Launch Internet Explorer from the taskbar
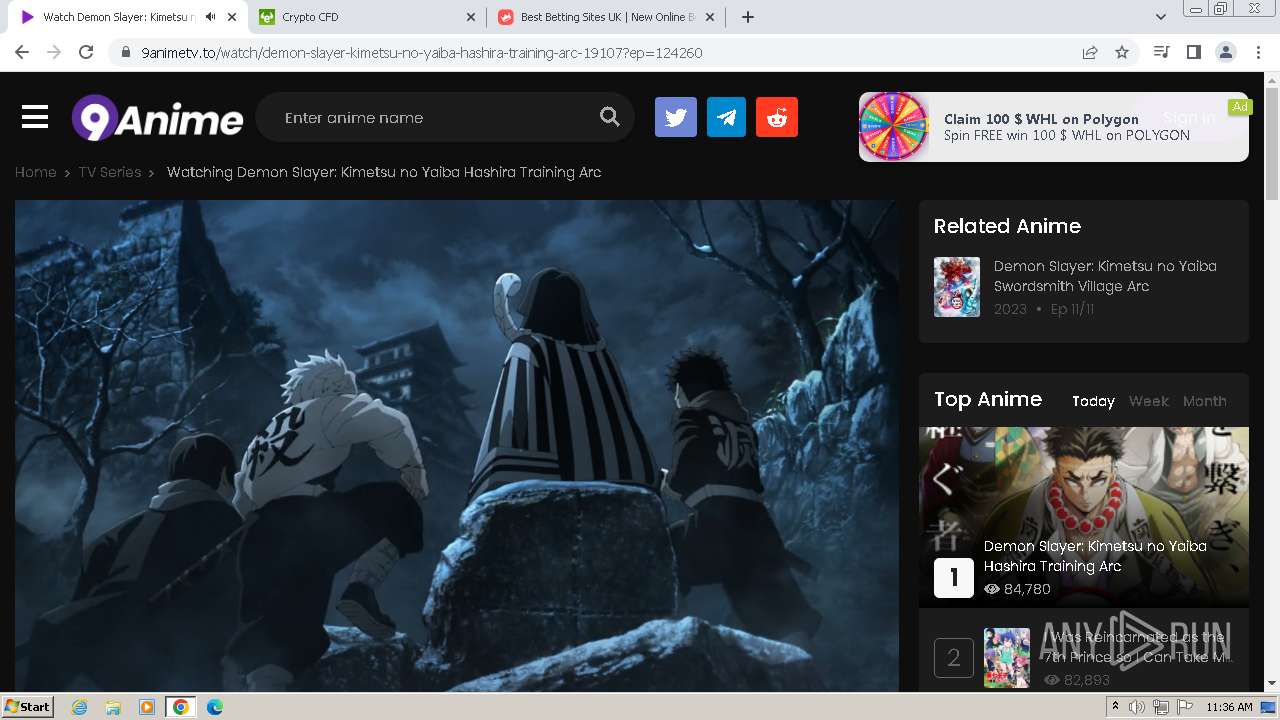The width and height of the screenshot is (1280, 720). tap(80, 707)
